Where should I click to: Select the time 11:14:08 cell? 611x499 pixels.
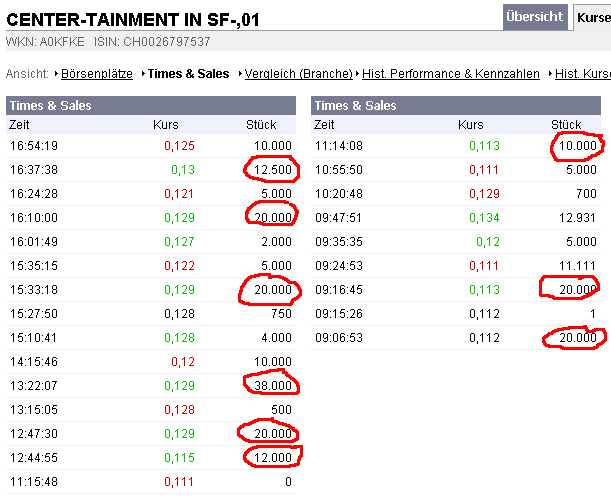coord(339,146)
